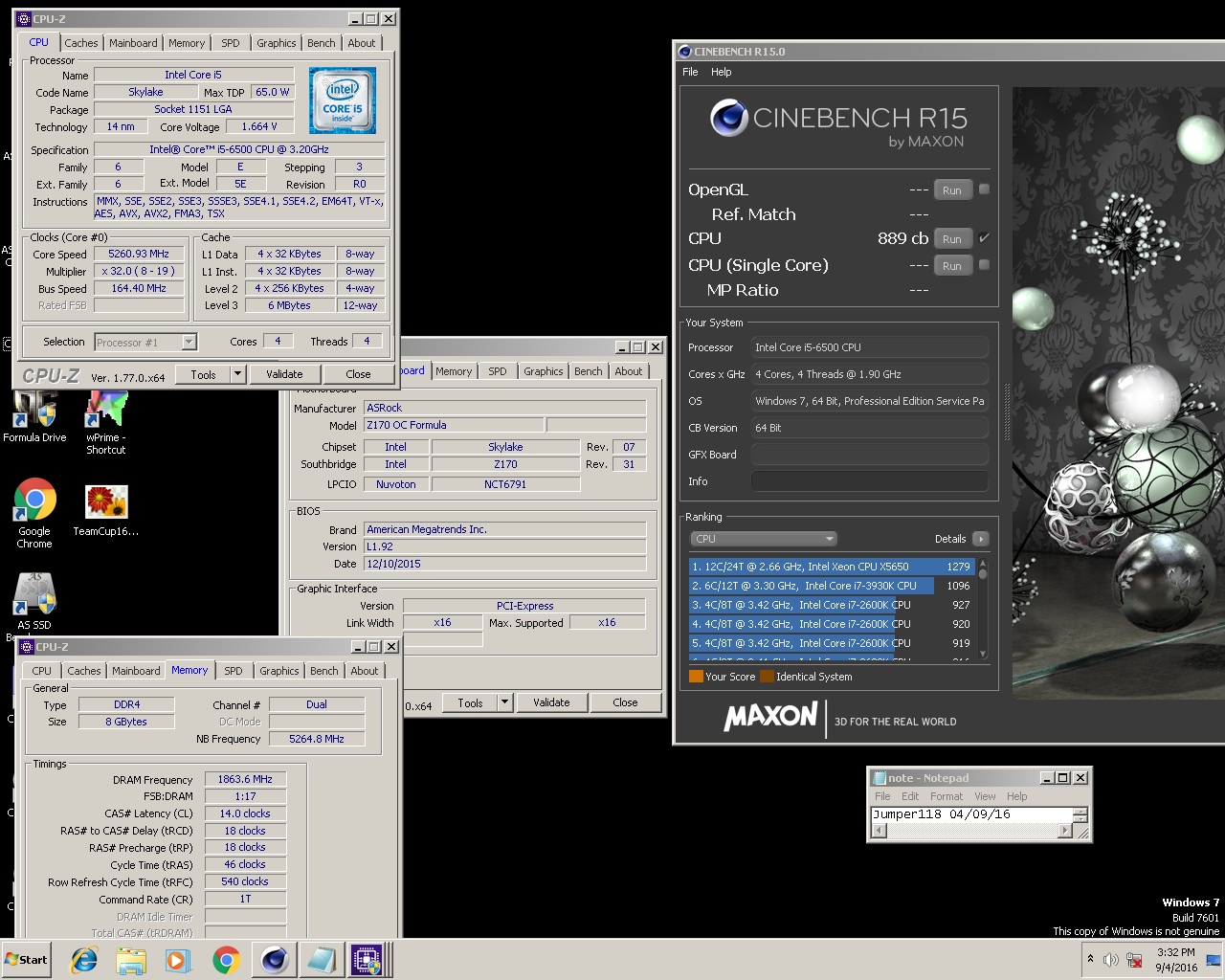Open AS SSD desktop shortcut
Image resolution: width=1225 pixels, height=980 pixels.
click(34, 602)
